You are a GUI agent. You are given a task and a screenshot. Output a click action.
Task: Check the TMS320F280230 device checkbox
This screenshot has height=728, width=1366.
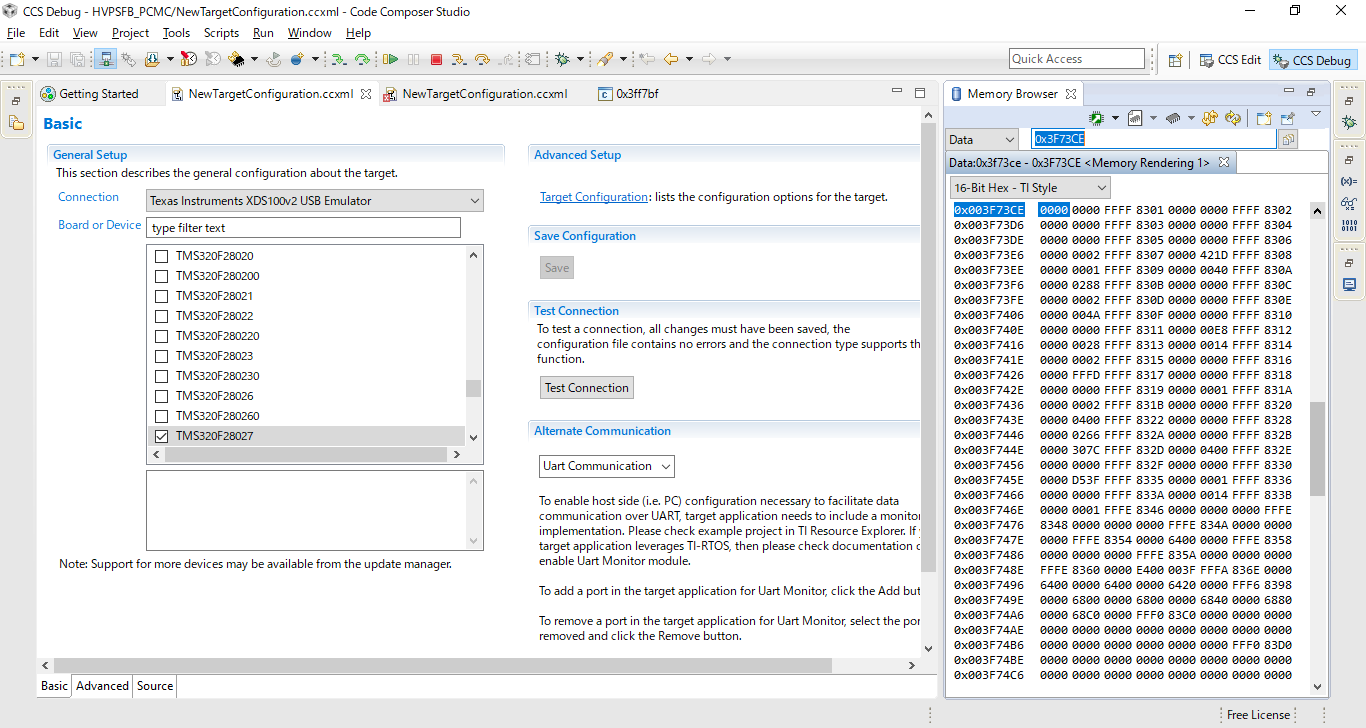[x=161, y=376]
